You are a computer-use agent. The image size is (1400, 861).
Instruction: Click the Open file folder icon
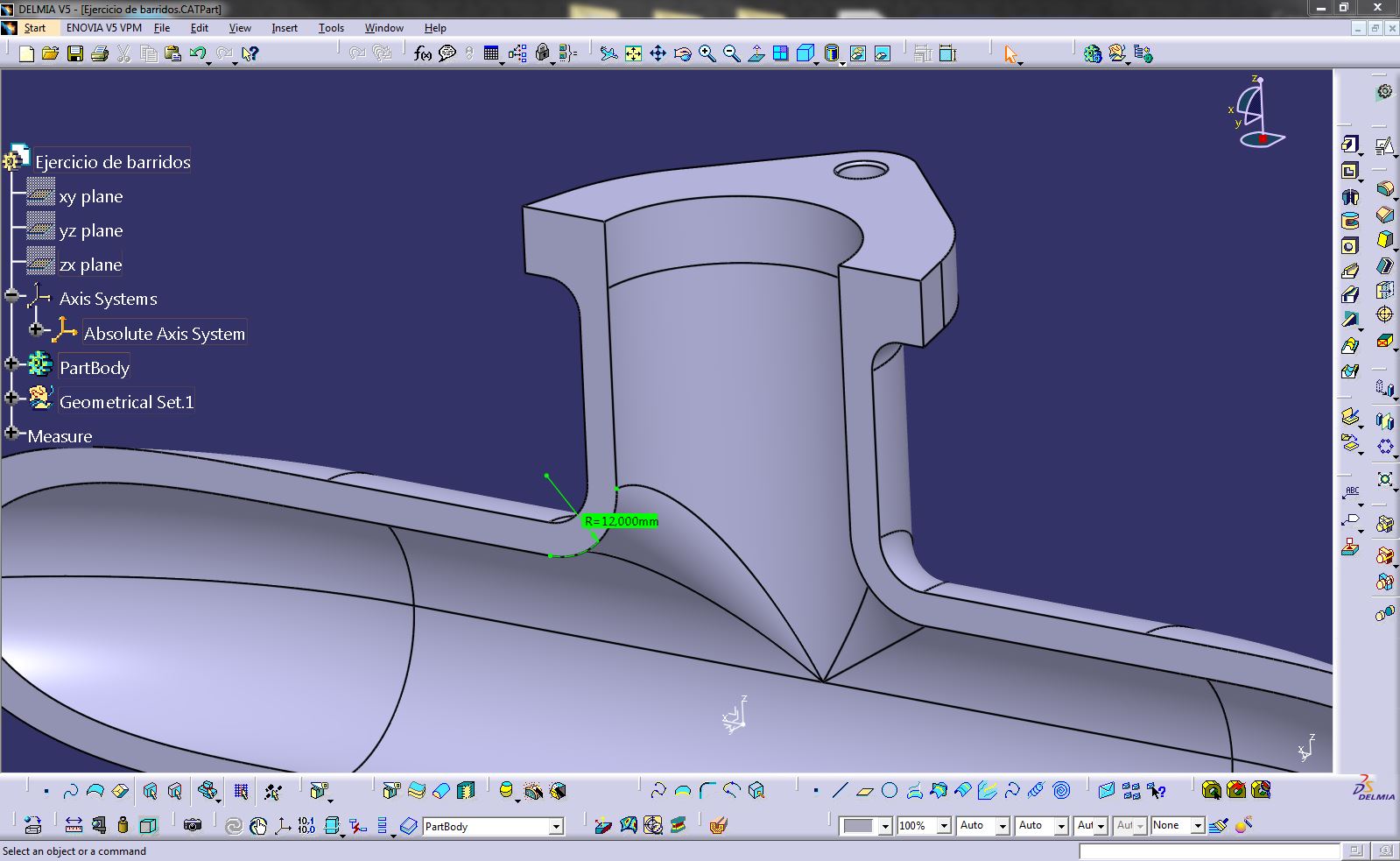coord(50,53)
